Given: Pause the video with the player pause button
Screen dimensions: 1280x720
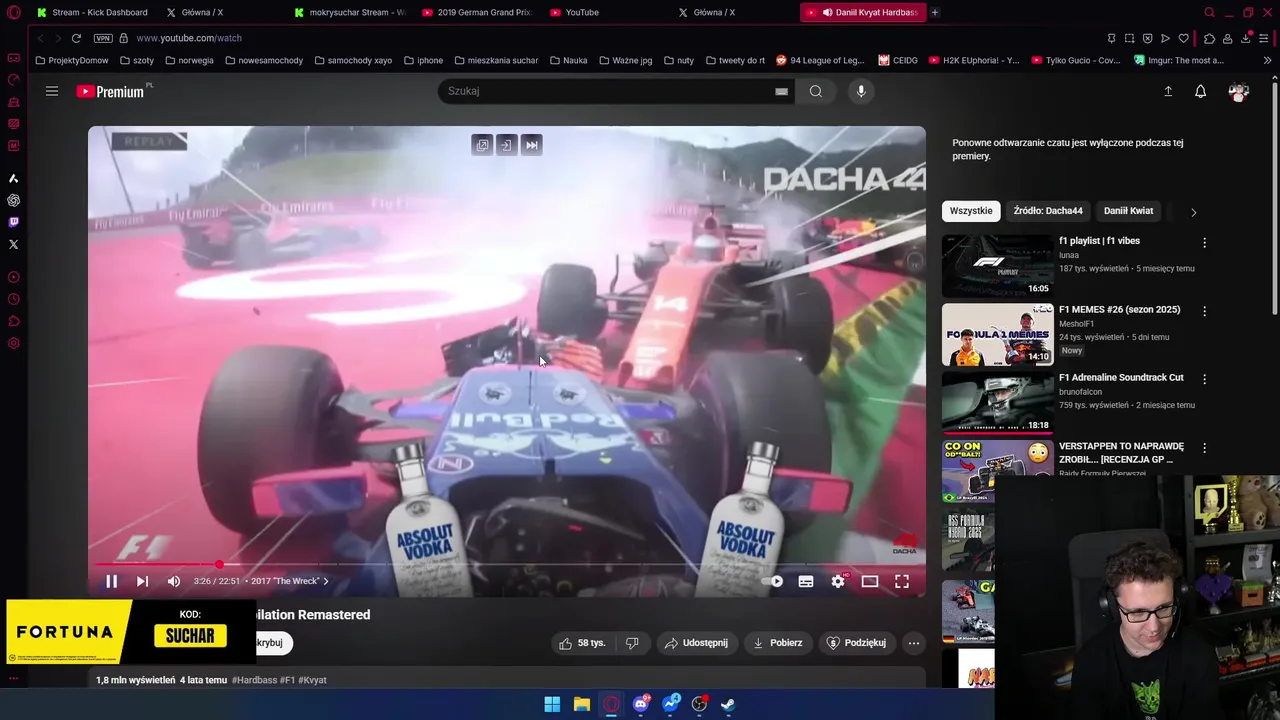Looking at the screenshot, I should point(111,581).
